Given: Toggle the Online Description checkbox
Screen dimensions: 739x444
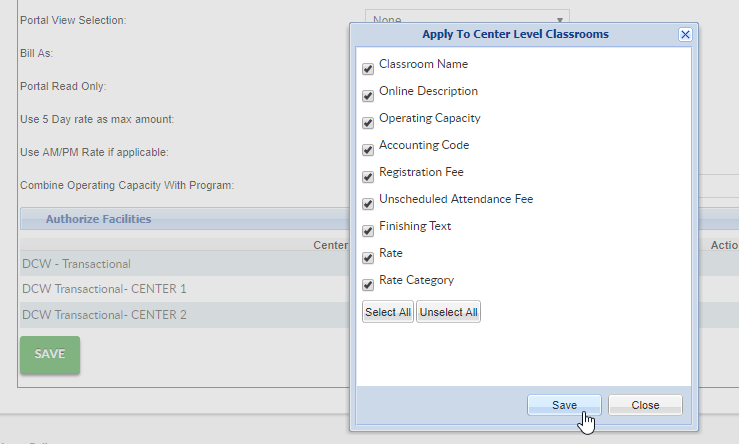Looking at the screenshot, I should (x=368, y=96).
